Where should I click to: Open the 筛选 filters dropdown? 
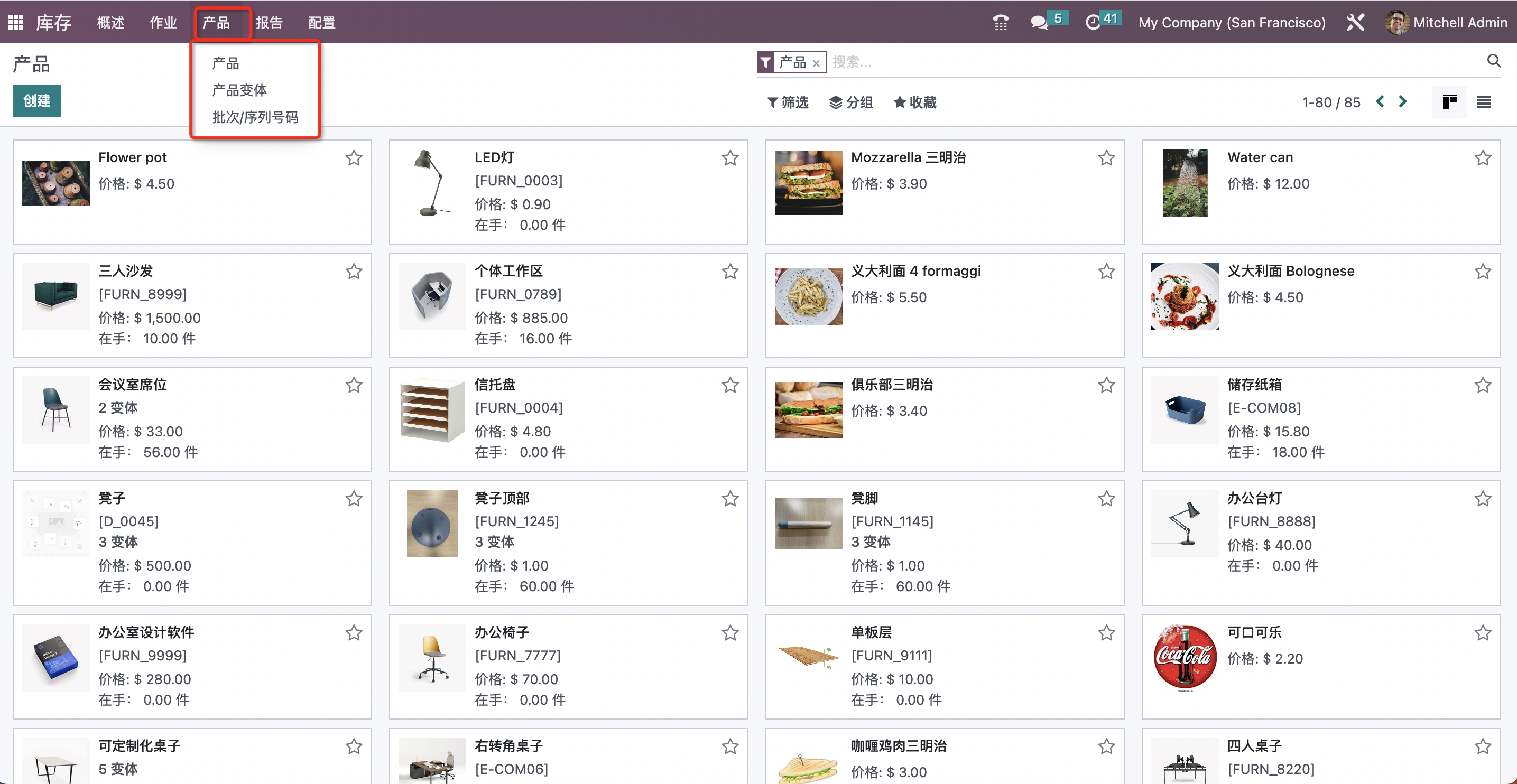pos(788,102)
